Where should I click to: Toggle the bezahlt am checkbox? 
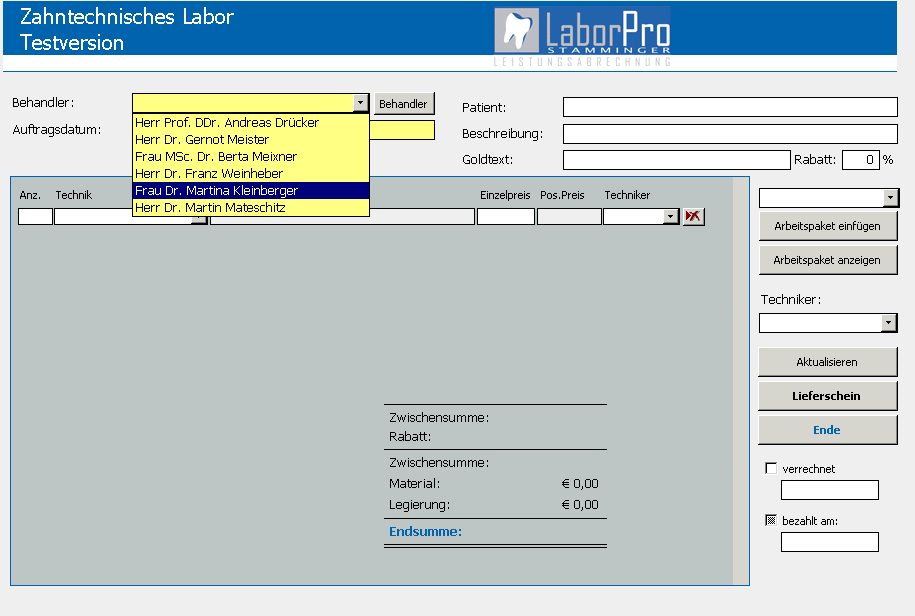pyautogui.click(x=771, y=520)
